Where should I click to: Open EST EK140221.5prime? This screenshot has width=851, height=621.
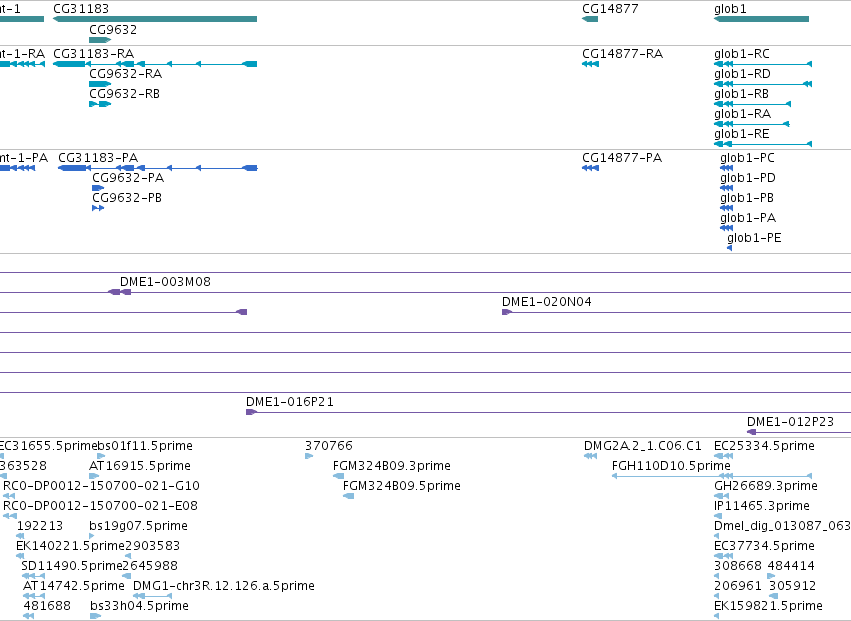click(71, 546)
